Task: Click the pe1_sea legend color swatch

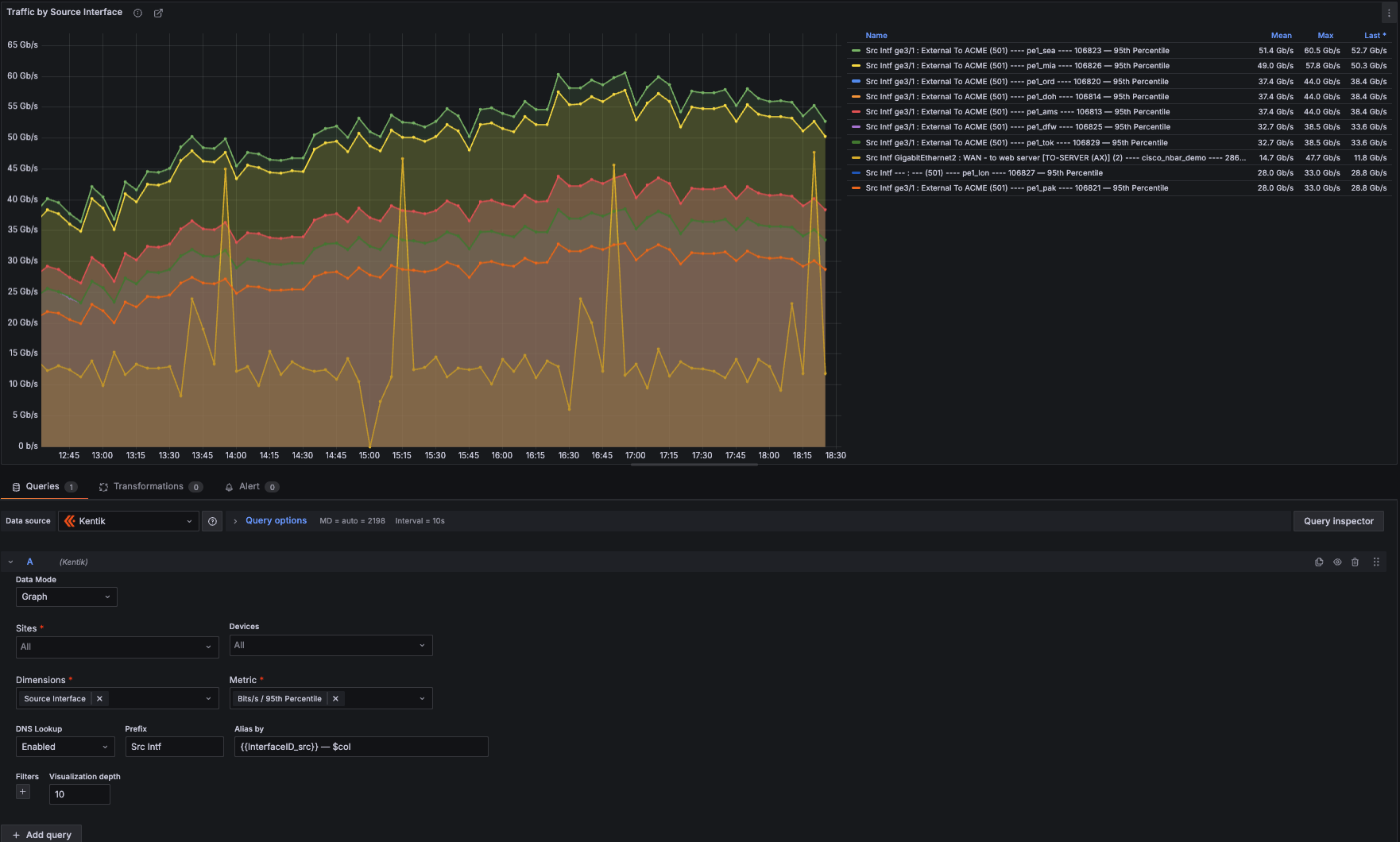Action: (856, 51)
